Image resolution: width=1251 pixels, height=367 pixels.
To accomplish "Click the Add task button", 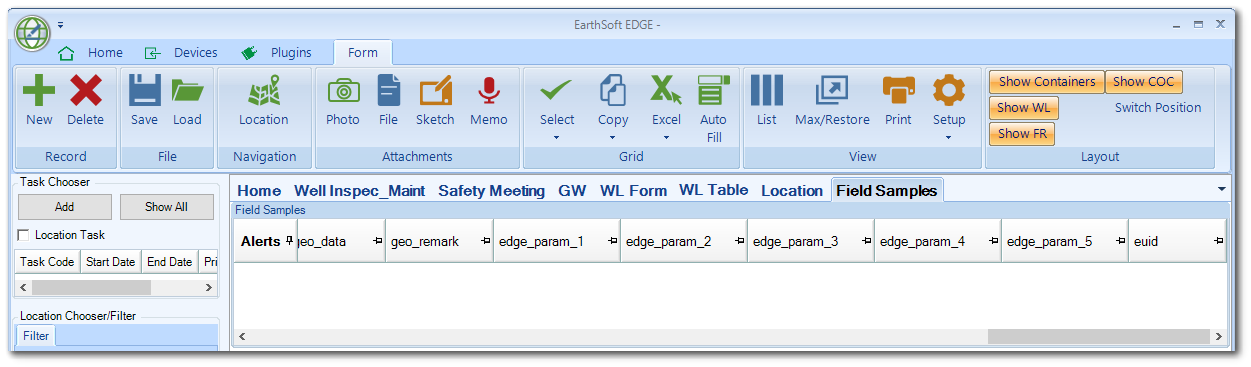I will click(x=65, y=207).
